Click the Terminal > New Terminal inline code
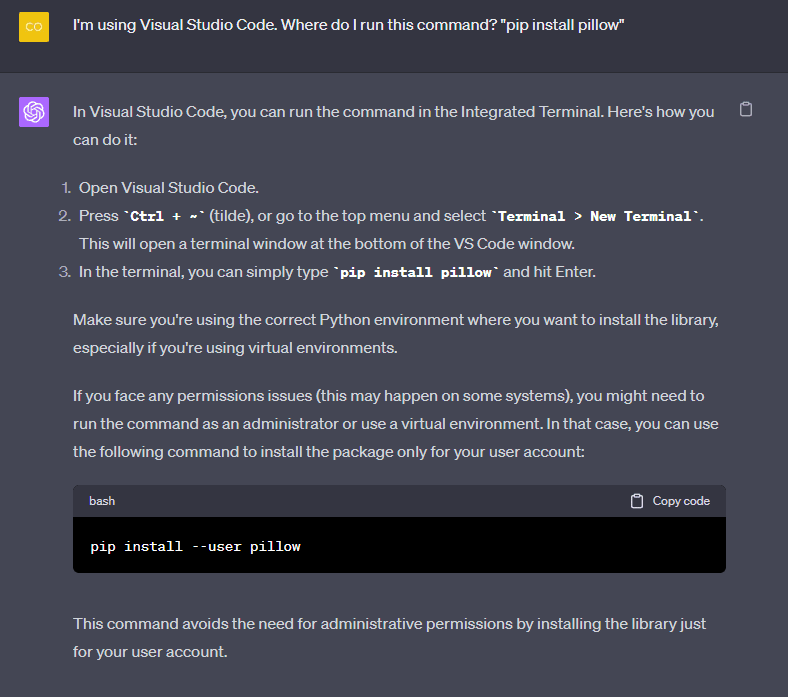This screenshot has height=697, width=788. coord(595,216)
